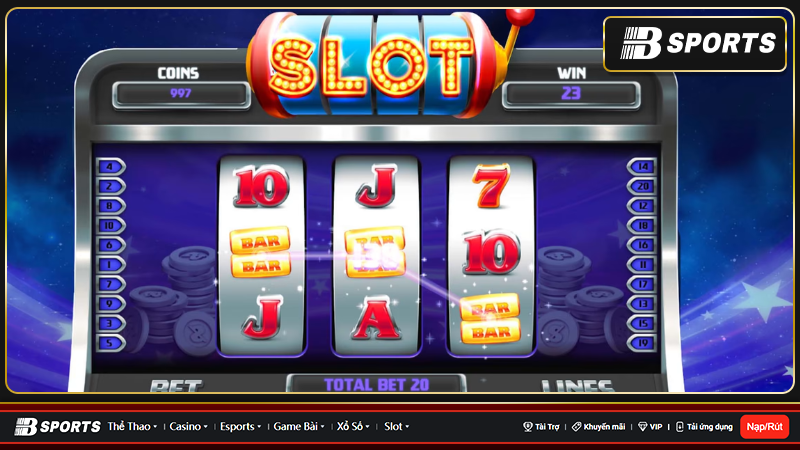Expand the Casino dropdown menu
Screen dimensions: 800x450
point(188,427)
